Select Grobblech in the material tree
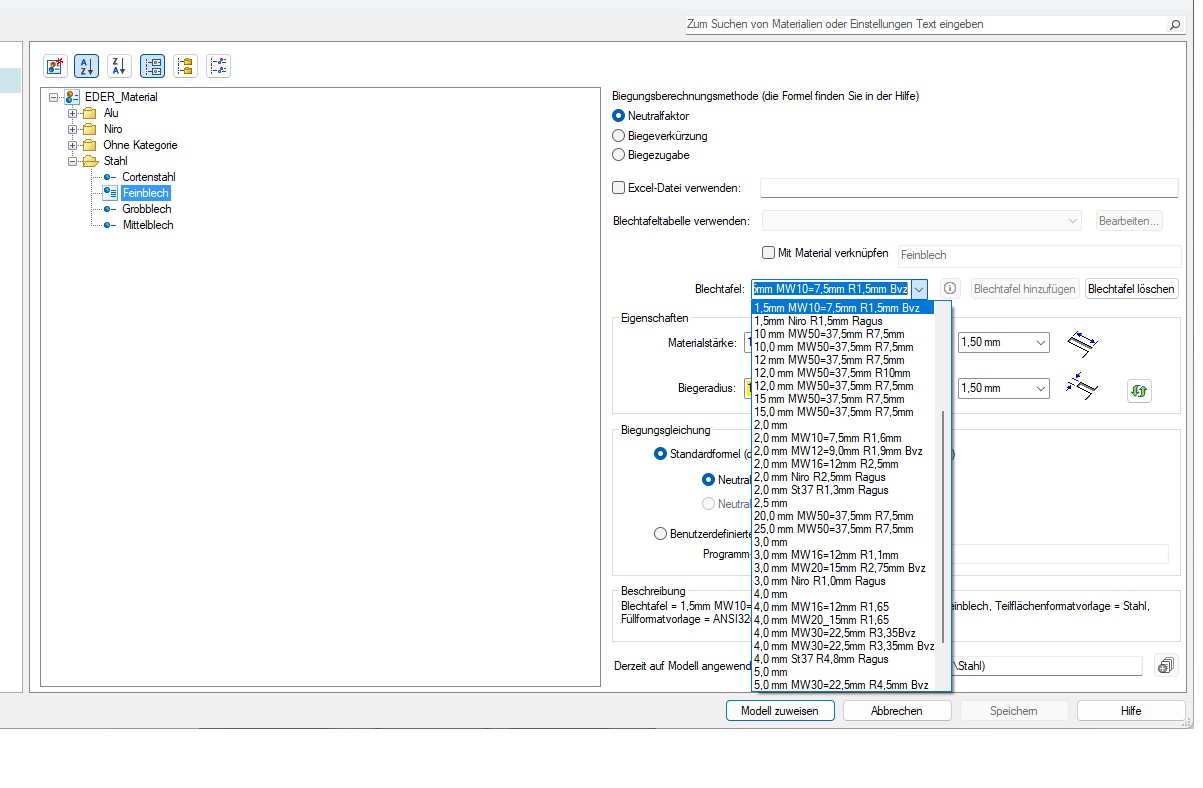 pyautogui.click(x=147, y=210)
